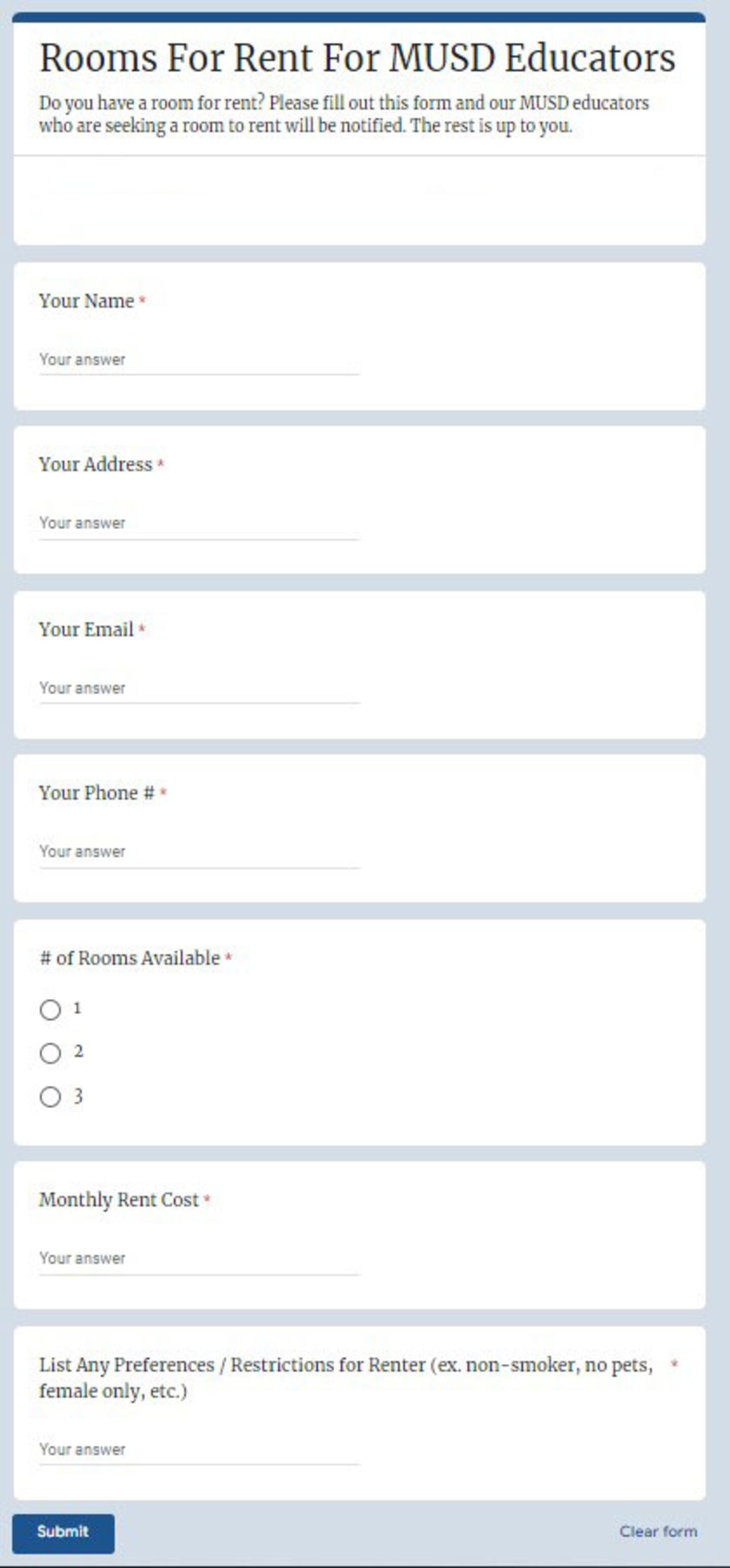This screenshot has width=730, height=1568.
Task: Select the Your Phone # answer field
Action: tap(199, 852)
